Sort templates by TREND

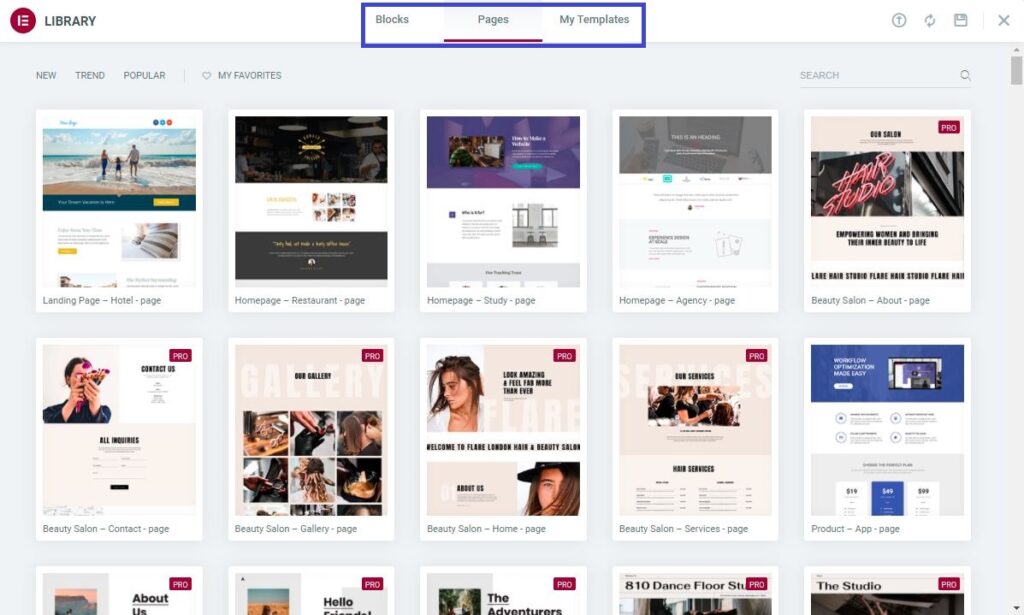tap(90, 76)
